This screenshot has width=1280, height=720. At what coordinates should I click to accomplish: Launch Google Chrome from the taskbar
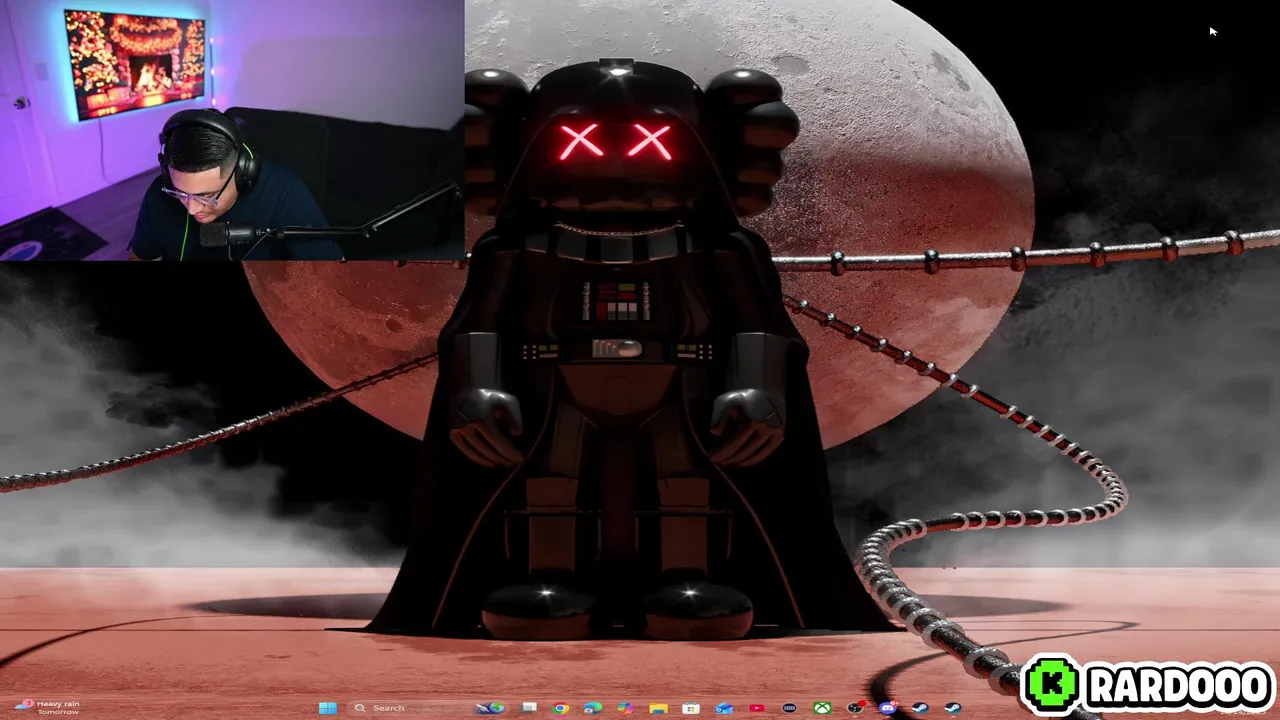[560, 708]
